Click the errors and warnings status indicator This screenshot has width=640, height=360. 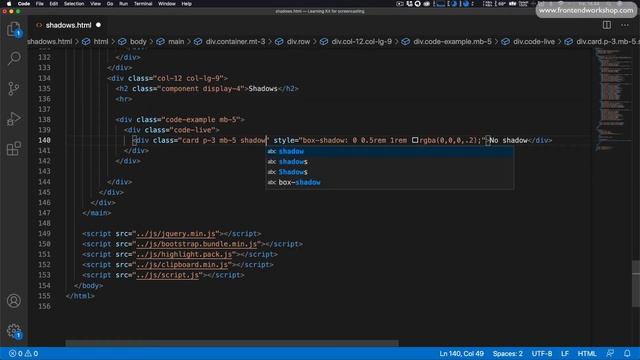[23, 353]
